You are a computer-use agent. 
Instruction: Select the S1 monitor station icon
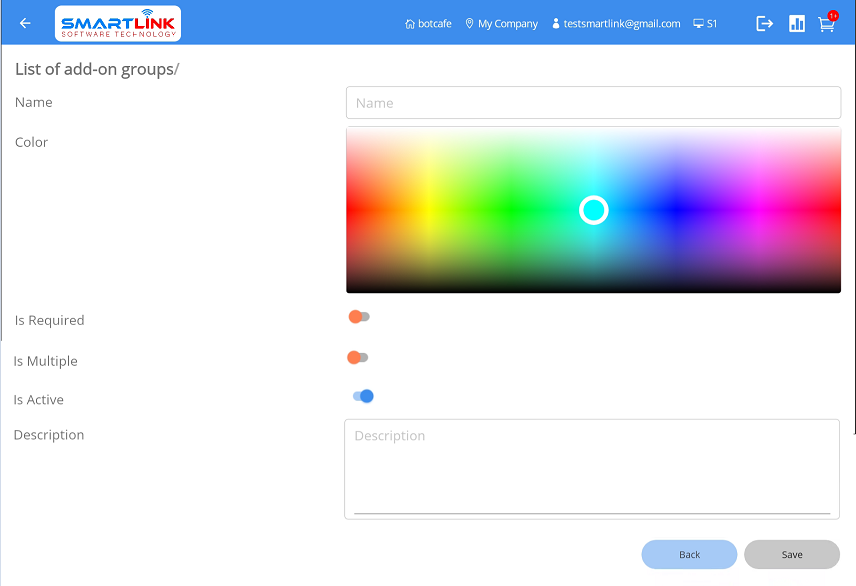point(699,24)
